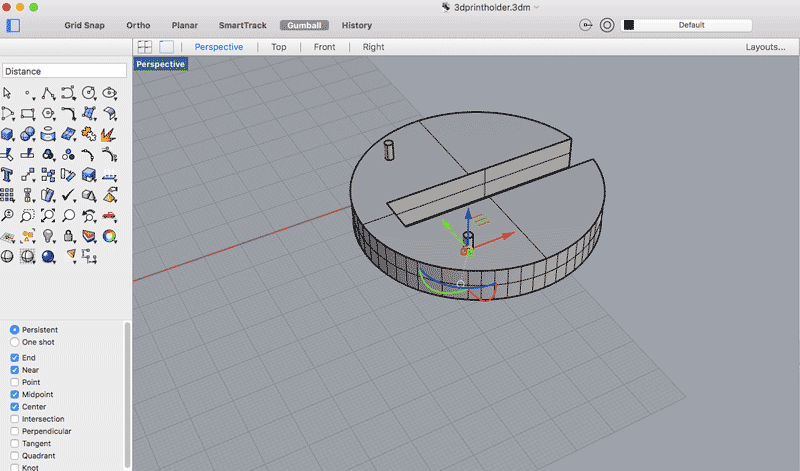
Task: Switch to the Front viewport tab
Action: (x=324, y=47)
